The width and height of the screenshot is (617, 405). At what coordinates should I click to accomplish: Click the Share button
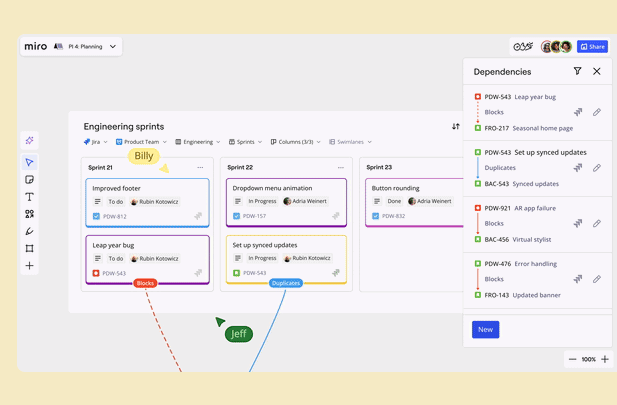(592, 46)
